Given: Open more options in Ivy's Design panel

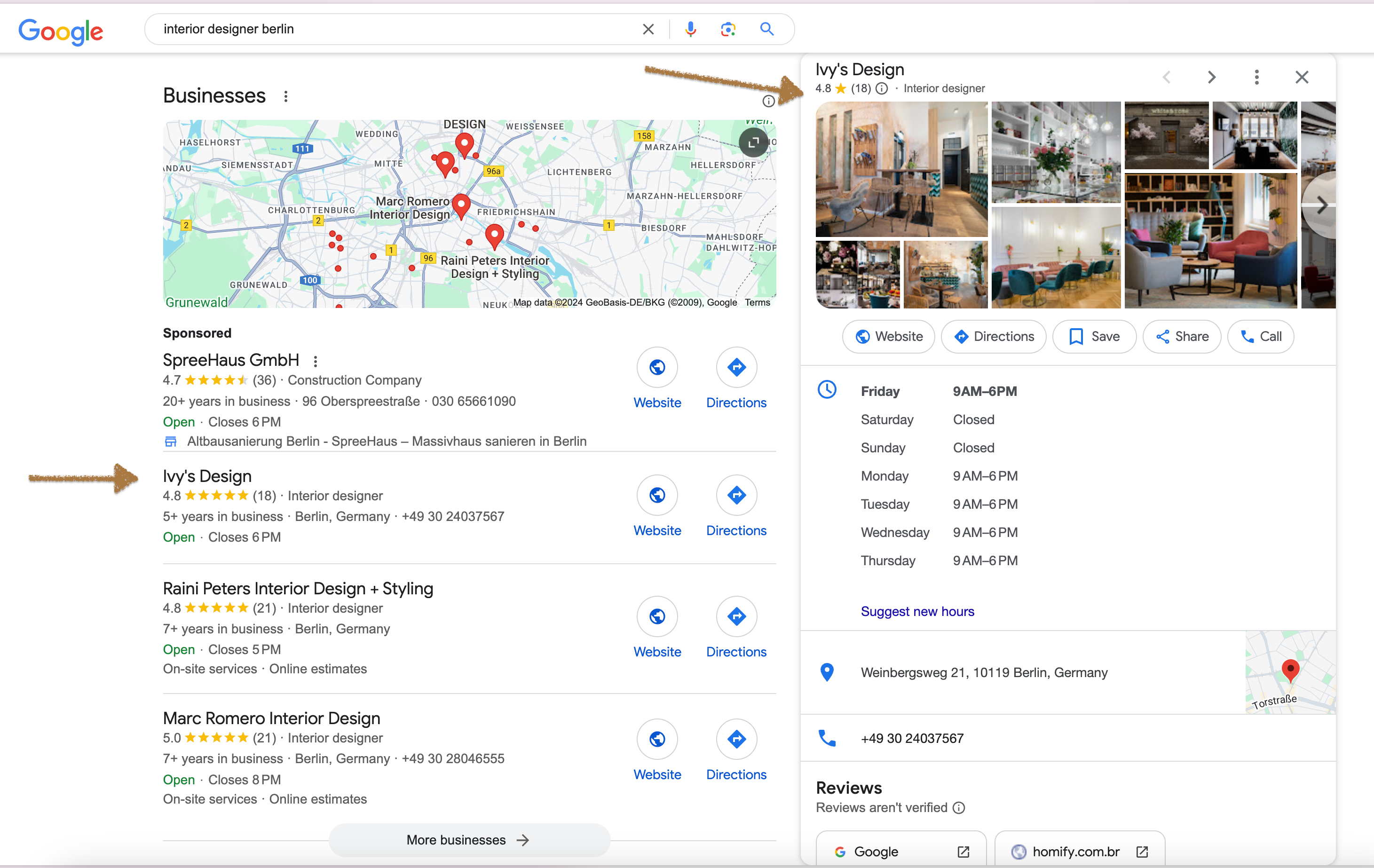Looking at the screenshot, I should click(1256, 77).
